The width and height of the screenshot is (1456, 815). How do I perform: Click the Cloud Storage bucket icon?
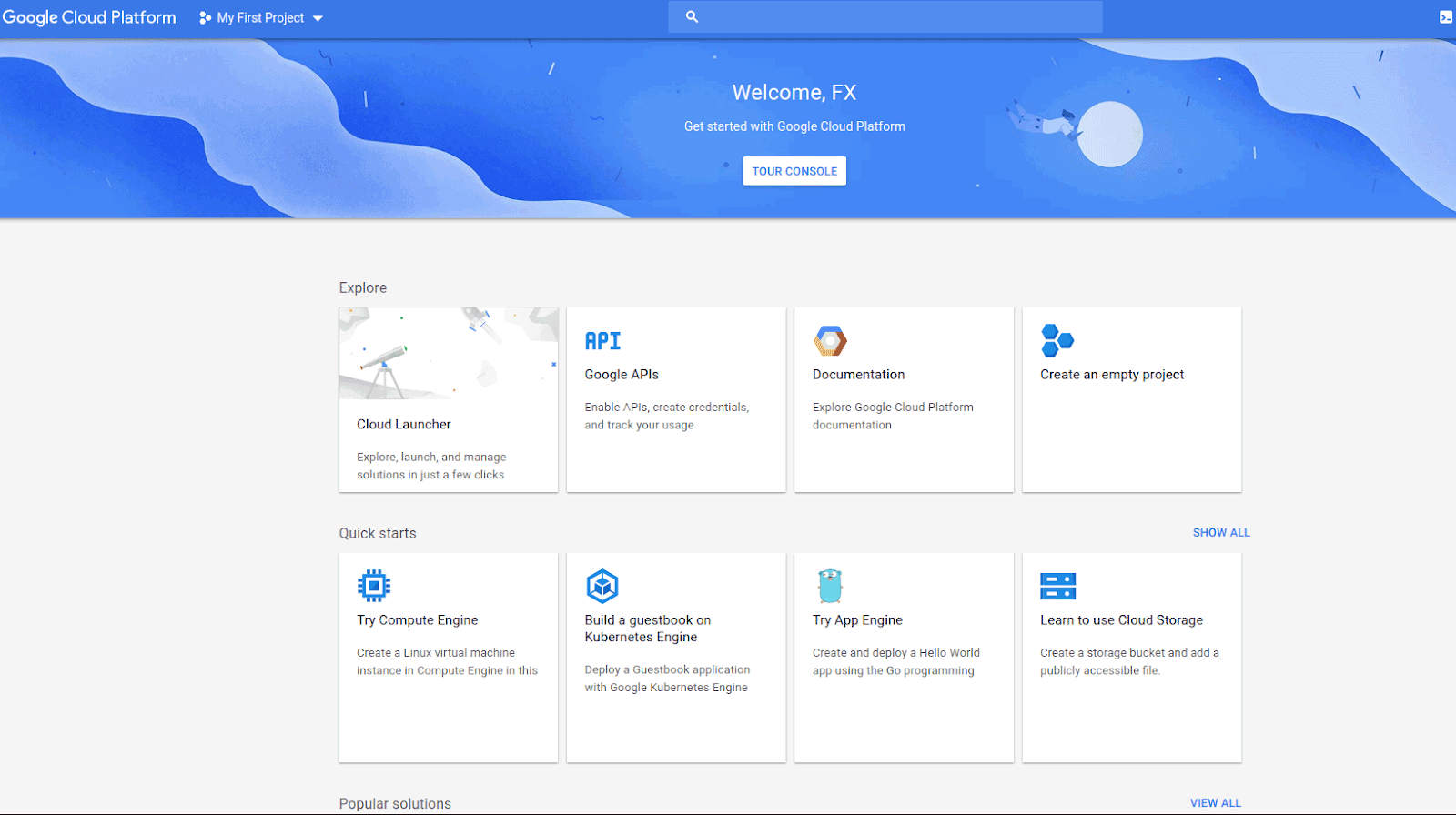coord(1057,587)
